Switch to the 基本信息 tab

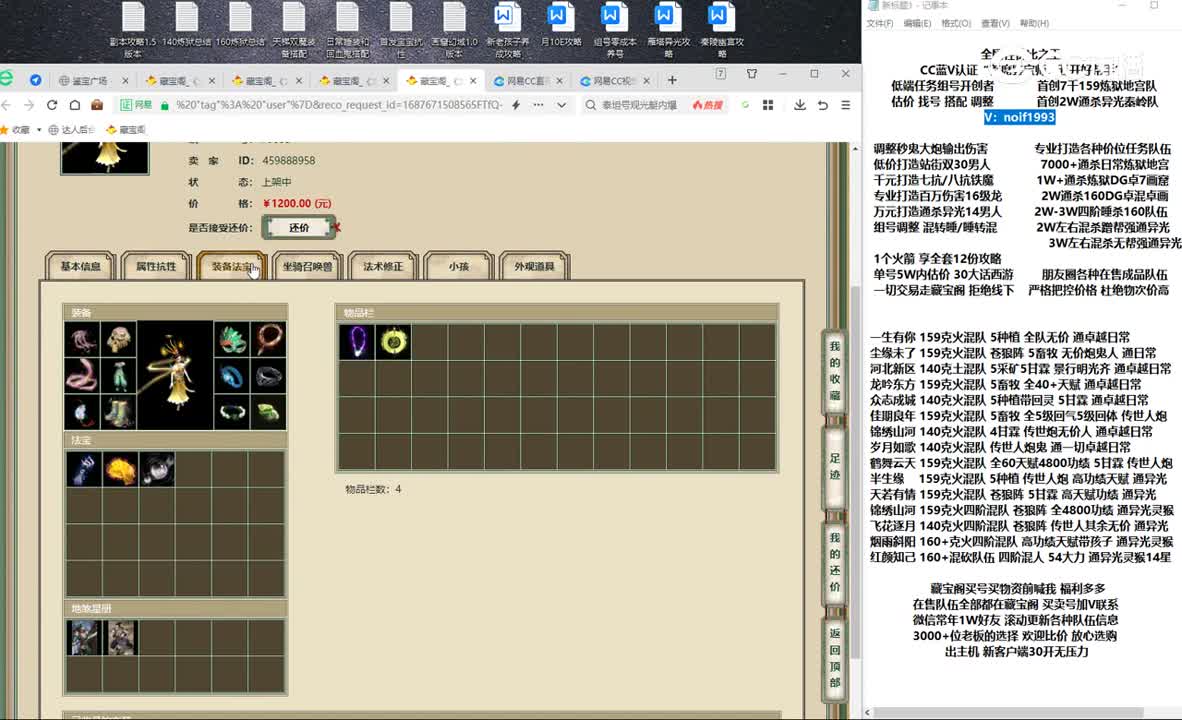coord(81,266)
